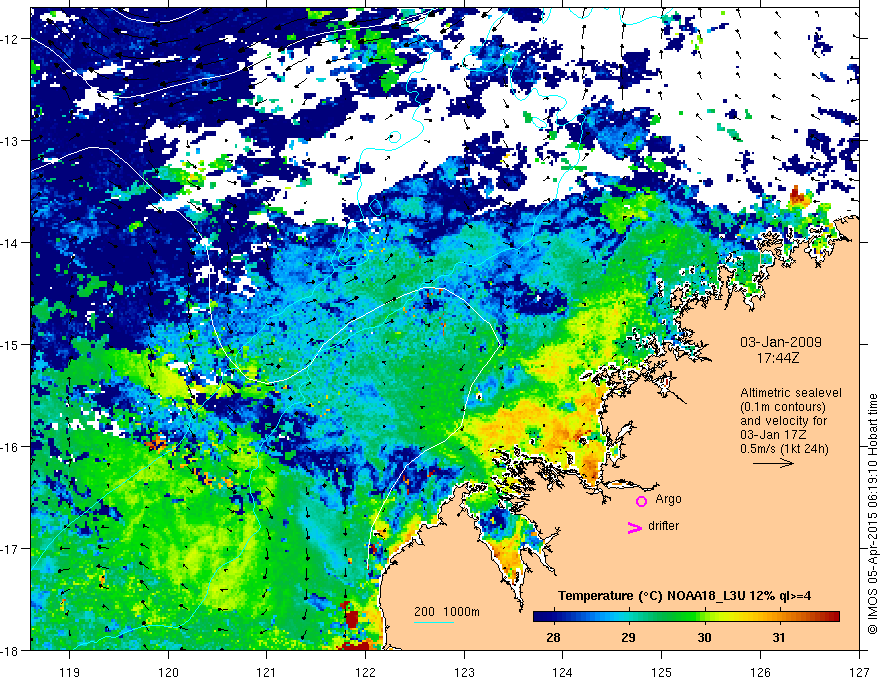Click the time text 17:44Z
The width and height of the screenshot is (880, 680).
pyautogui.click(x=777, y=358)
